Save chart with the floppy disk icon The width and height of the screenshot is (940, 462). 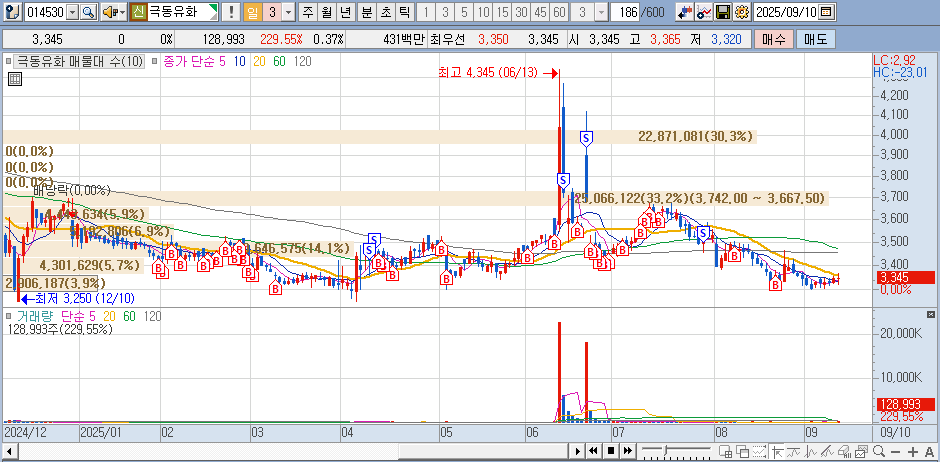pyautogui.click(x=722, y=11)
